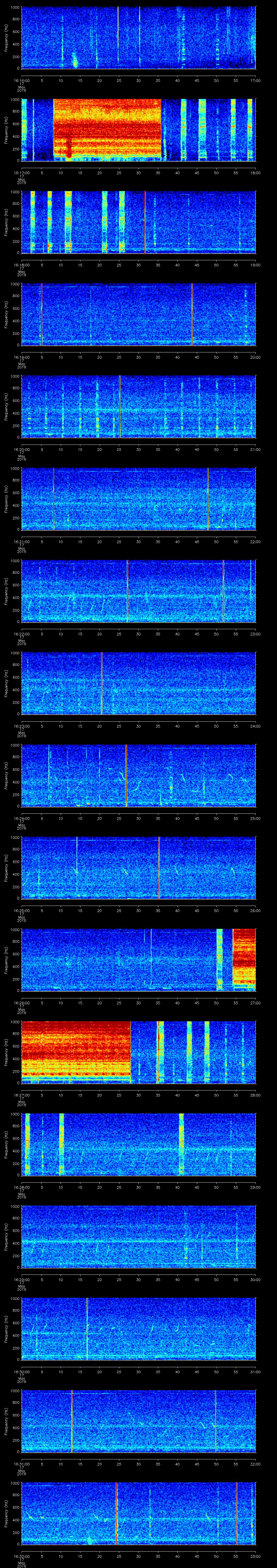The height and width of the screenshot is (1568, 277).
Task: Click the '16:32:00' time label
Action: pyautogui.click(x=21, y=1556)
